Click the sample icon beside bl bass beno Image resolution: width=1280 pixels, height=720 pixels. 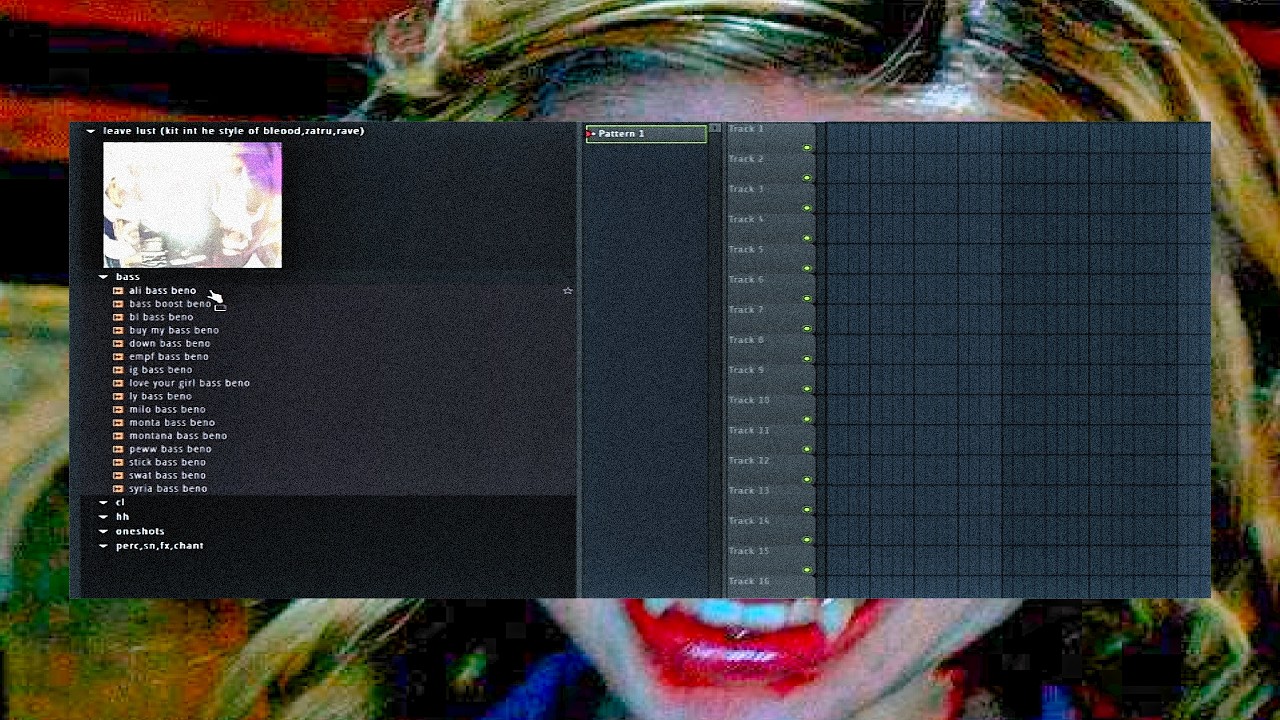(x=118, y=317)
